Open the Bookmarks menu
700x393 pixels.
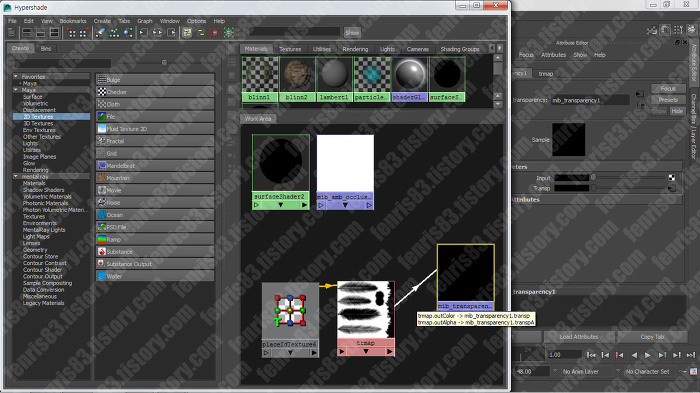tap(73, 21)
